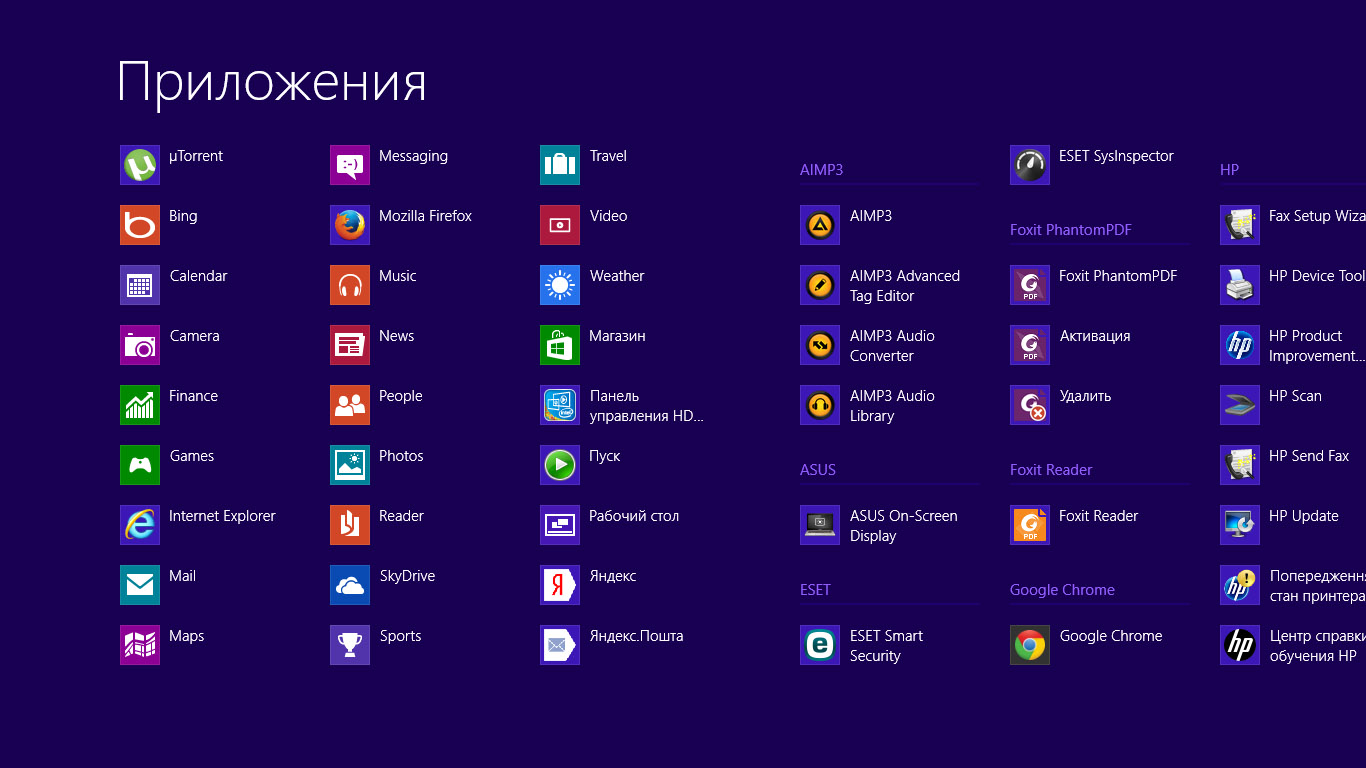Image resolution: width=1366 pixels, height=768 pixels.
Task: Open the People contacts icon
Action: tap(350, 405)
